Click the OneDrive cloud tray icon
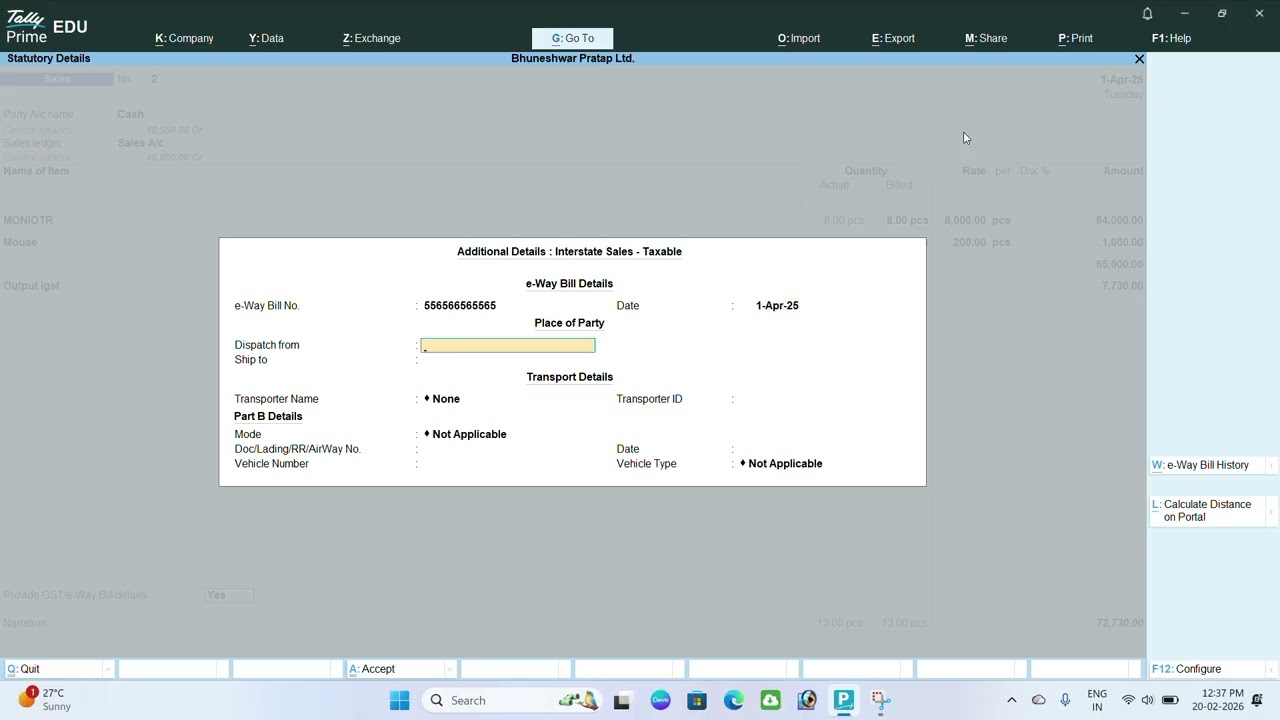This screenshot has width=1280, height=720. pos(1038,700)
